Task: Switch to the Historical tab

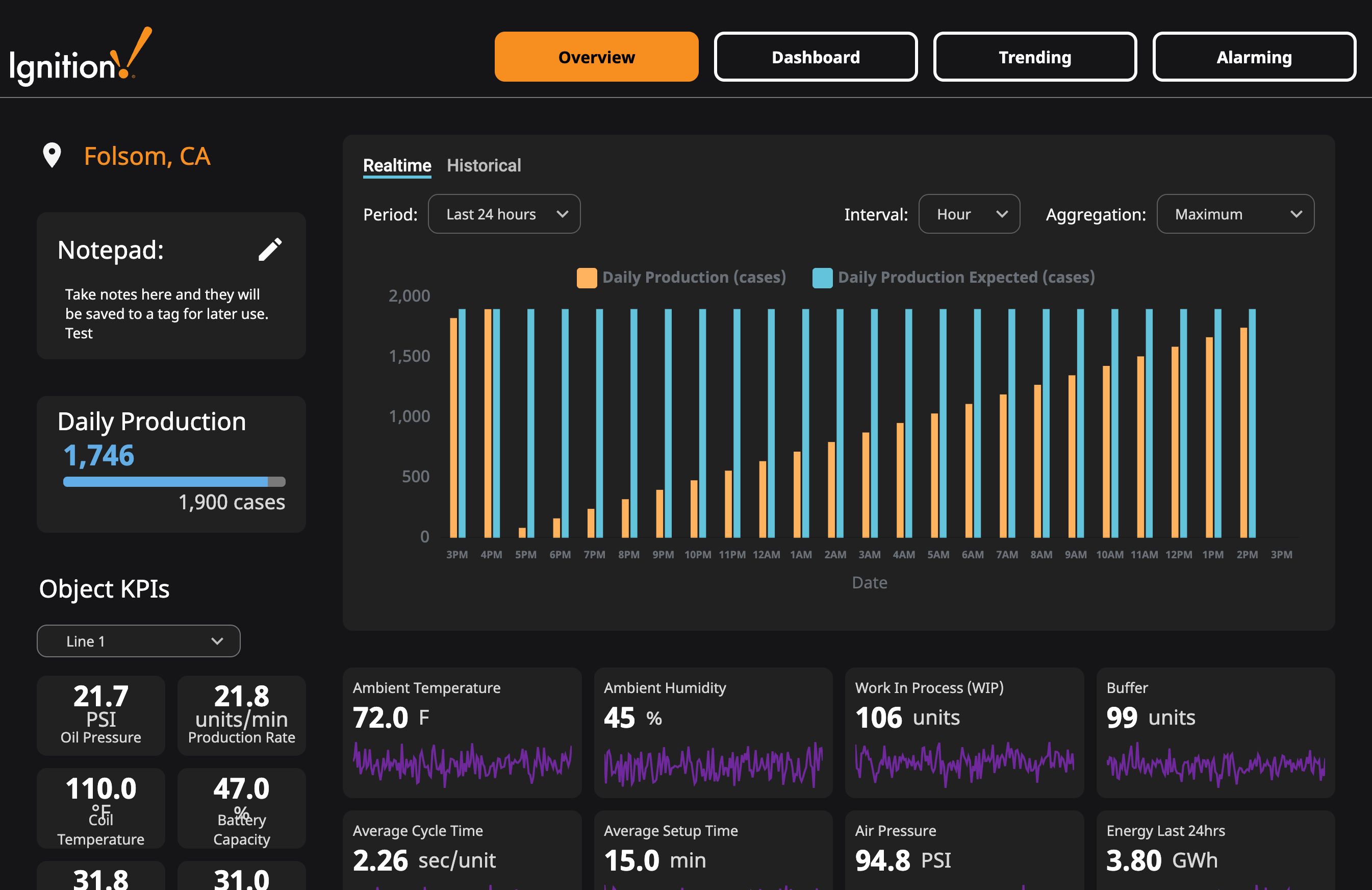Action: tap(484, 165)
